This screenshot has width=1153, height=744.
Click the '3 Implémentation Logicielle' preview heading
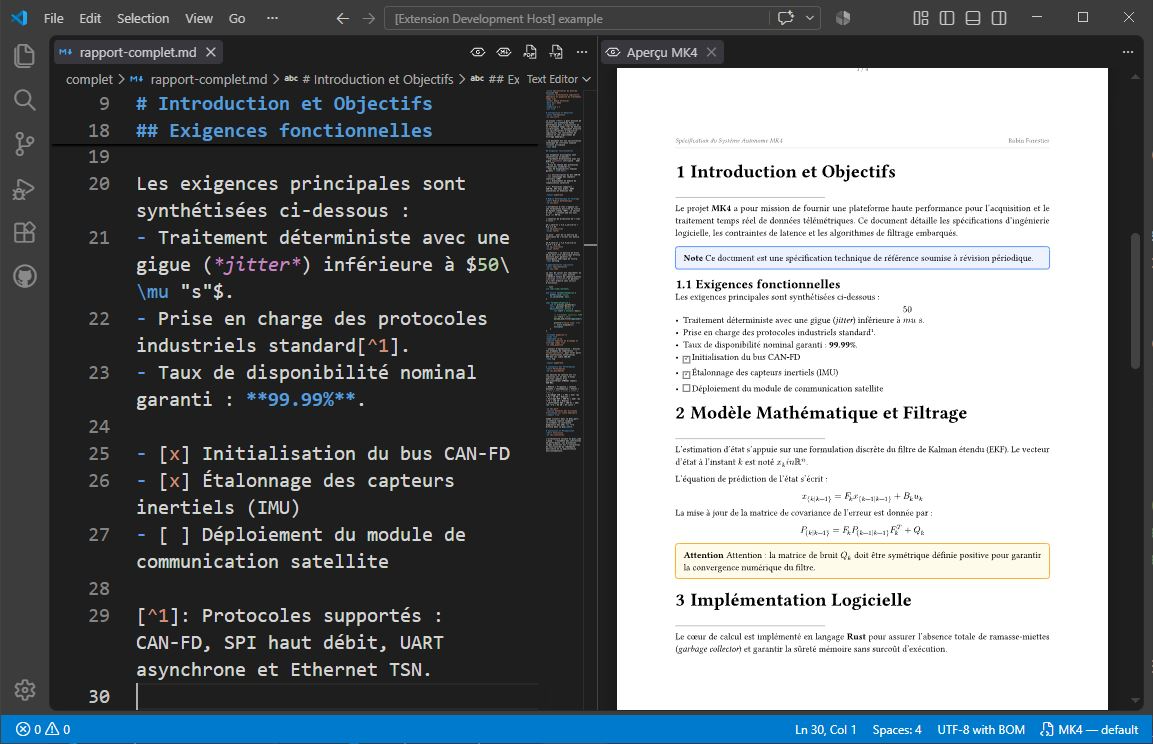click(793, 600)
